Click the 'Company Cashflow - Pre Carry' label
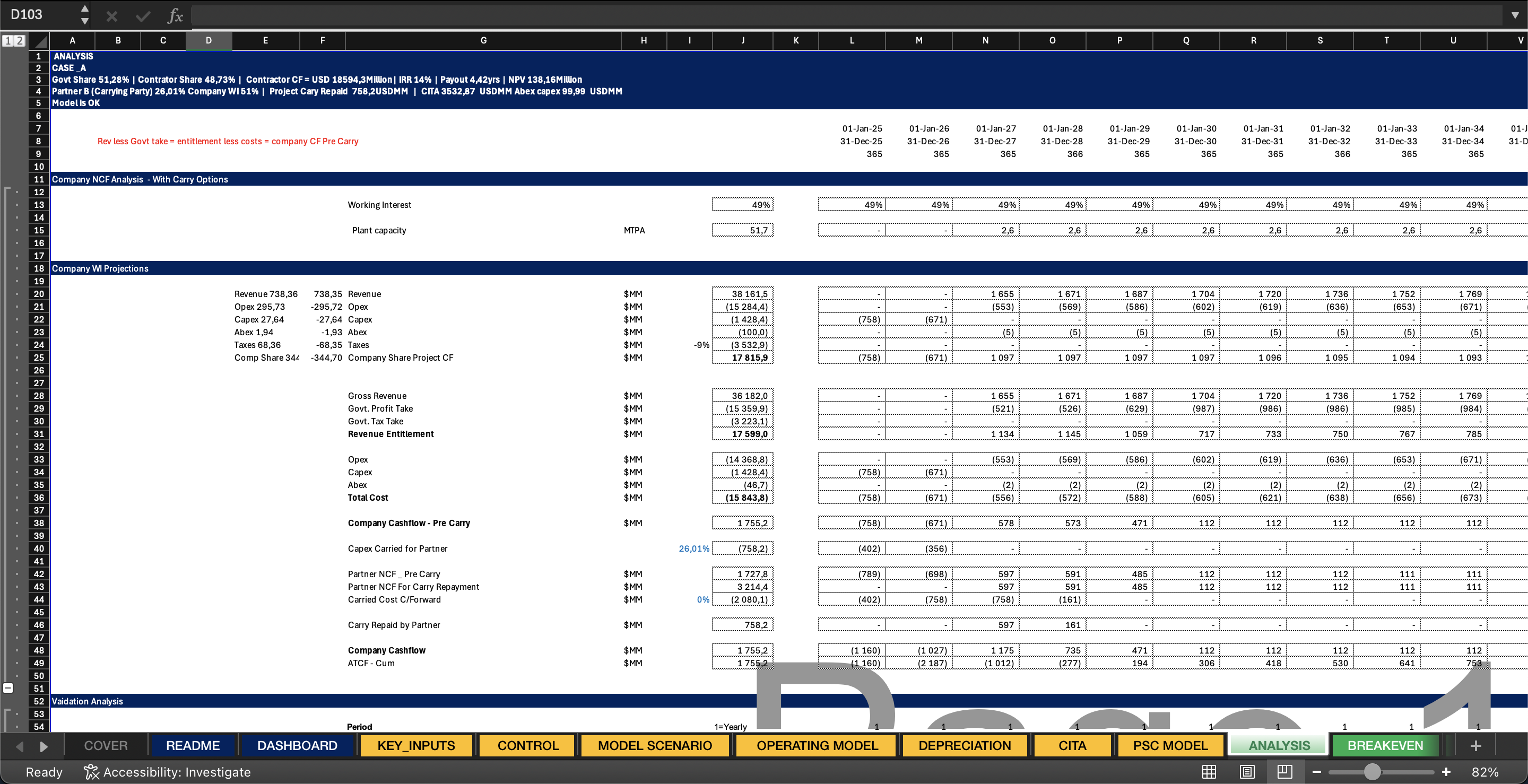This screenshot has height=784, width=1528. [x=409, y=523]
